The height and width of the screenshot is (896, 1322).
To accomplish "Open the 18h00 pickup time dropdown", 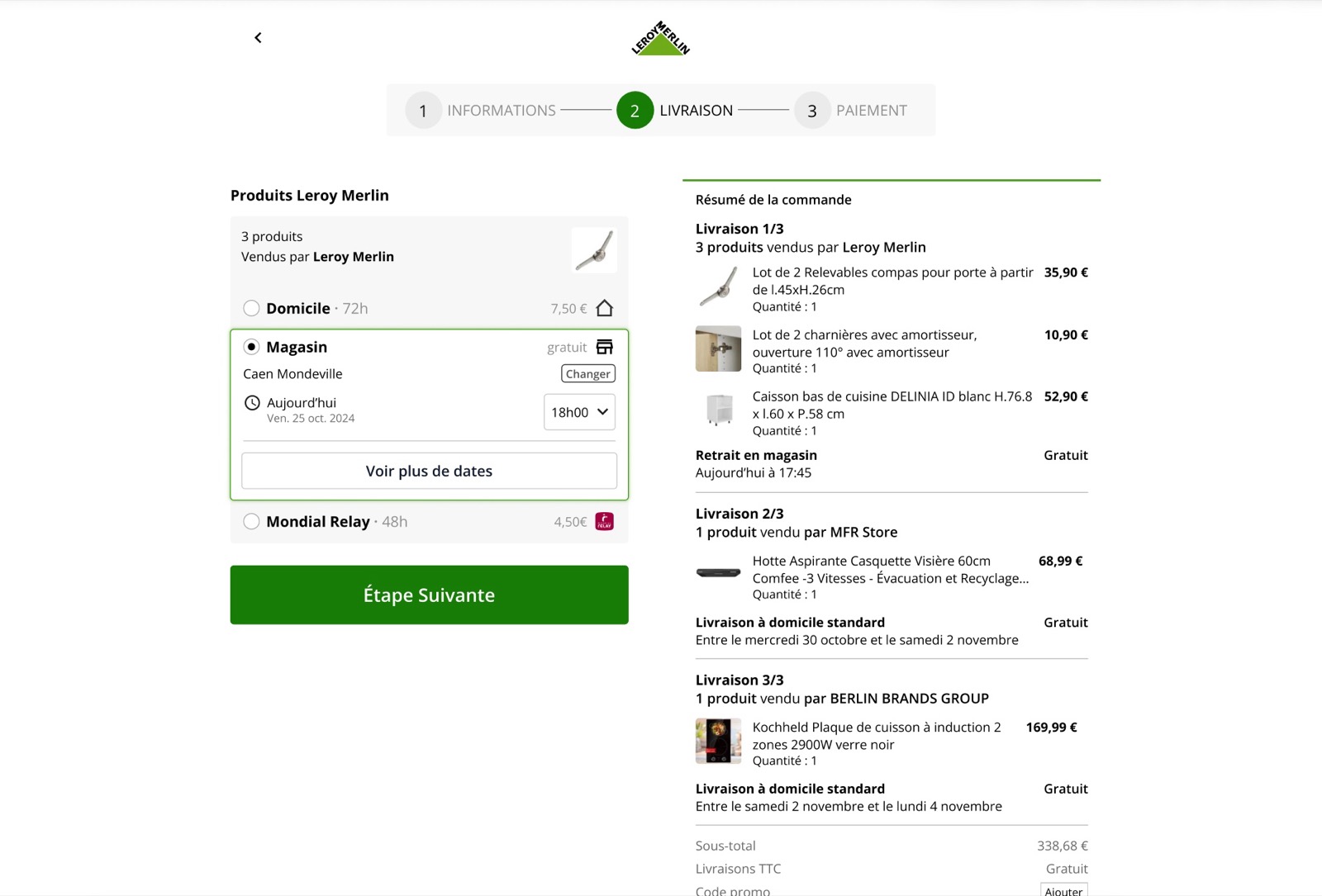I will click(x=579, y=412).
